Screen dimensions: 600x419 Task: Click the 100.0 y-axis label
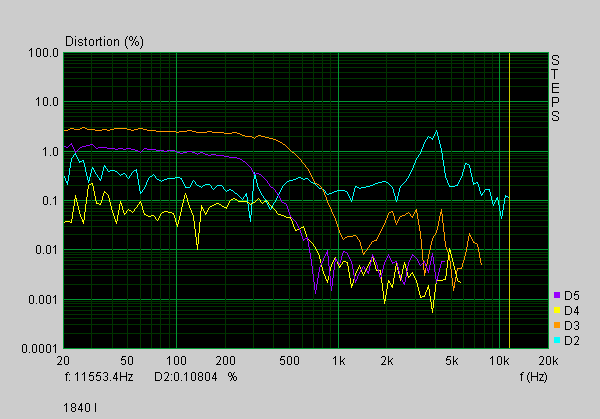coord(44,53)
